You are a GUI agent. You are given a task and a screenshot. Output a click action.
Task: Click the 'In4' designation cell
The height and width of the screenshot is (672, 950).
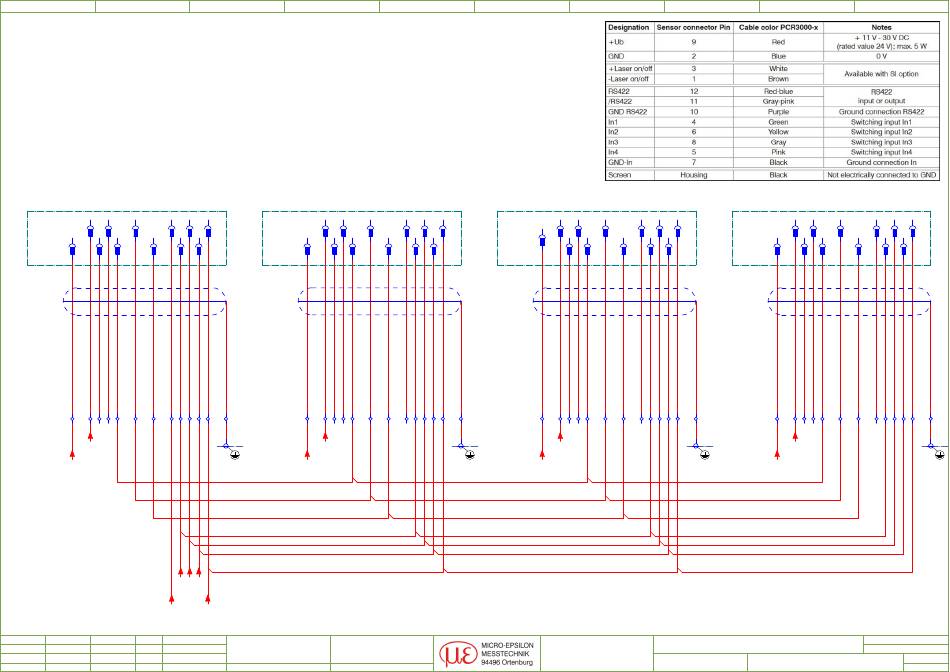(x=613, y=153)
